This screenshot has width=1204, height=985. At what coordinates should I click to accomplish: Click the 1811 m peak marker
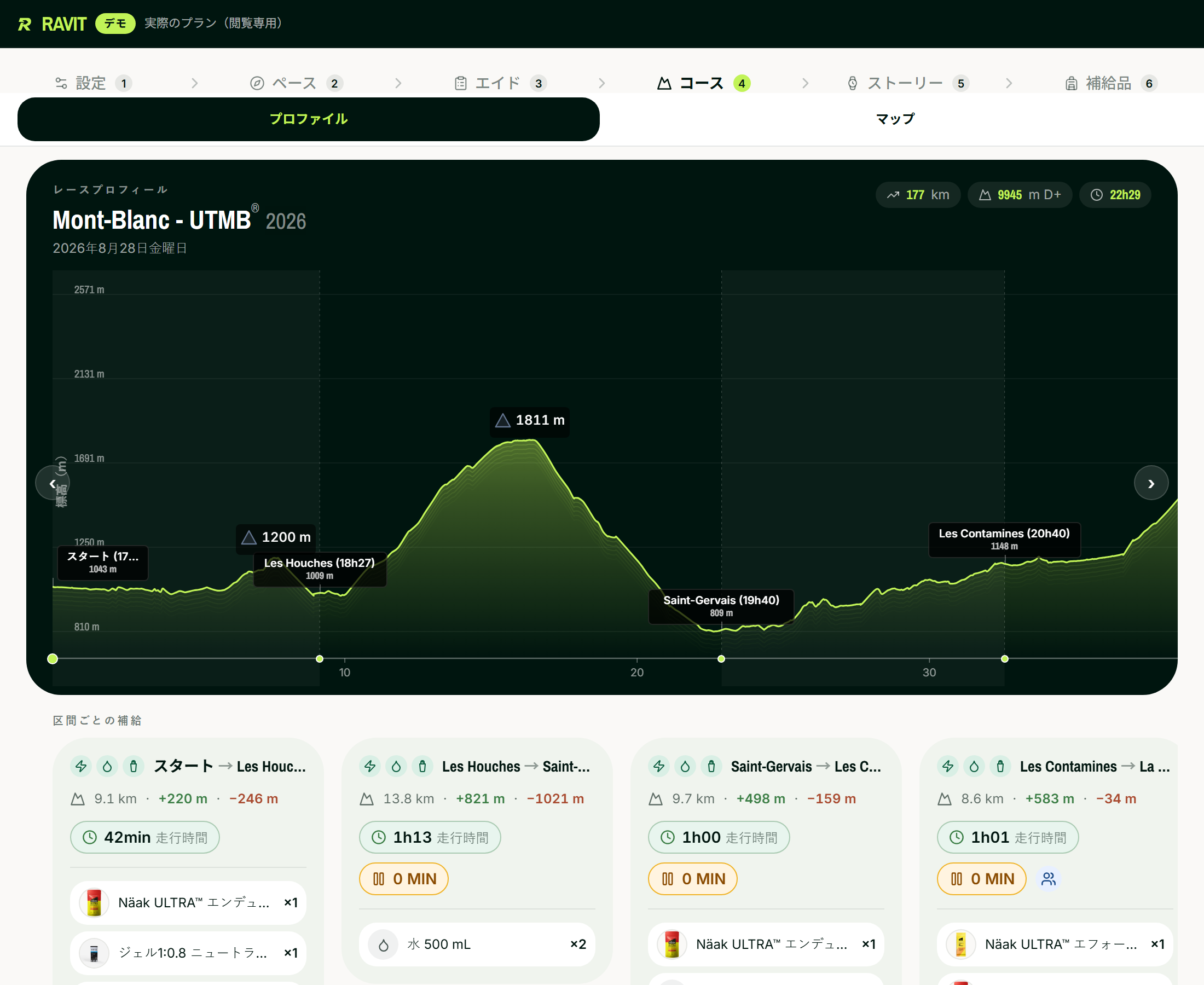[530, 420]
